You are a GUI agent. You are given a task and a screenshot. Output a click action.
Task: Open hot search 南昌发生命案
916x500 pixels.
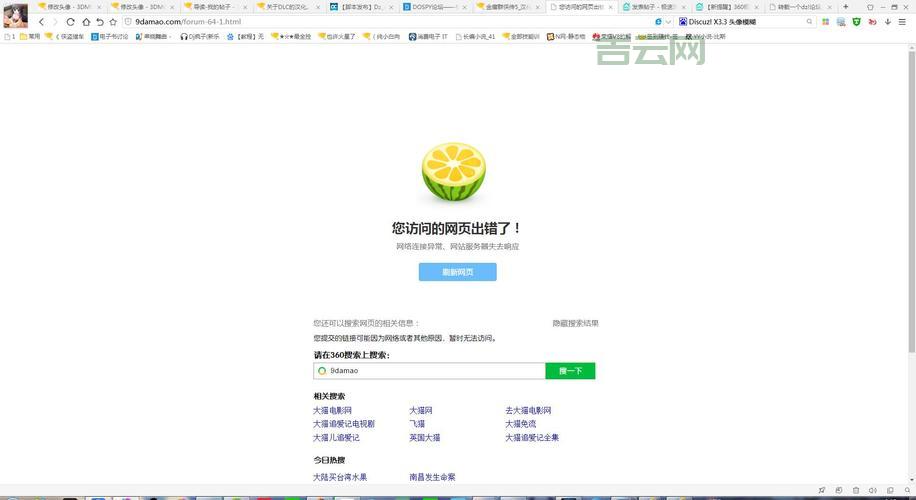coord(432,477)
